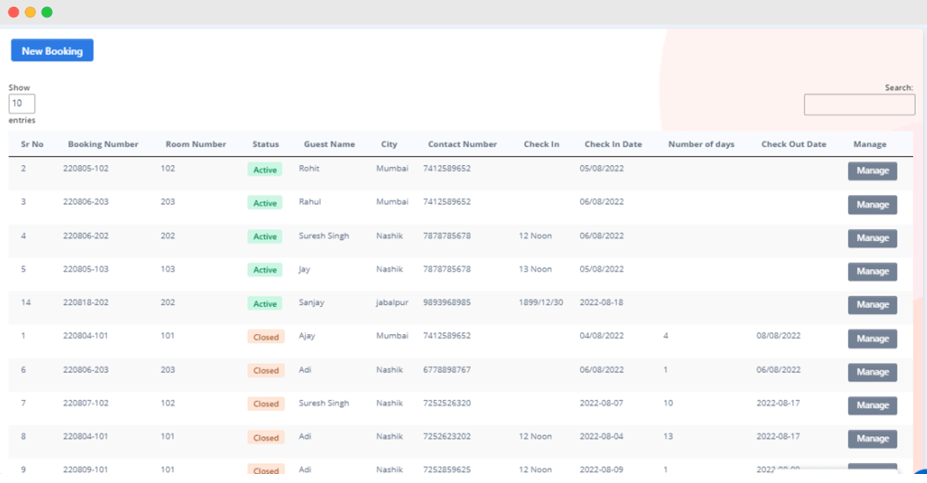Click guest name Ajay

307,336
